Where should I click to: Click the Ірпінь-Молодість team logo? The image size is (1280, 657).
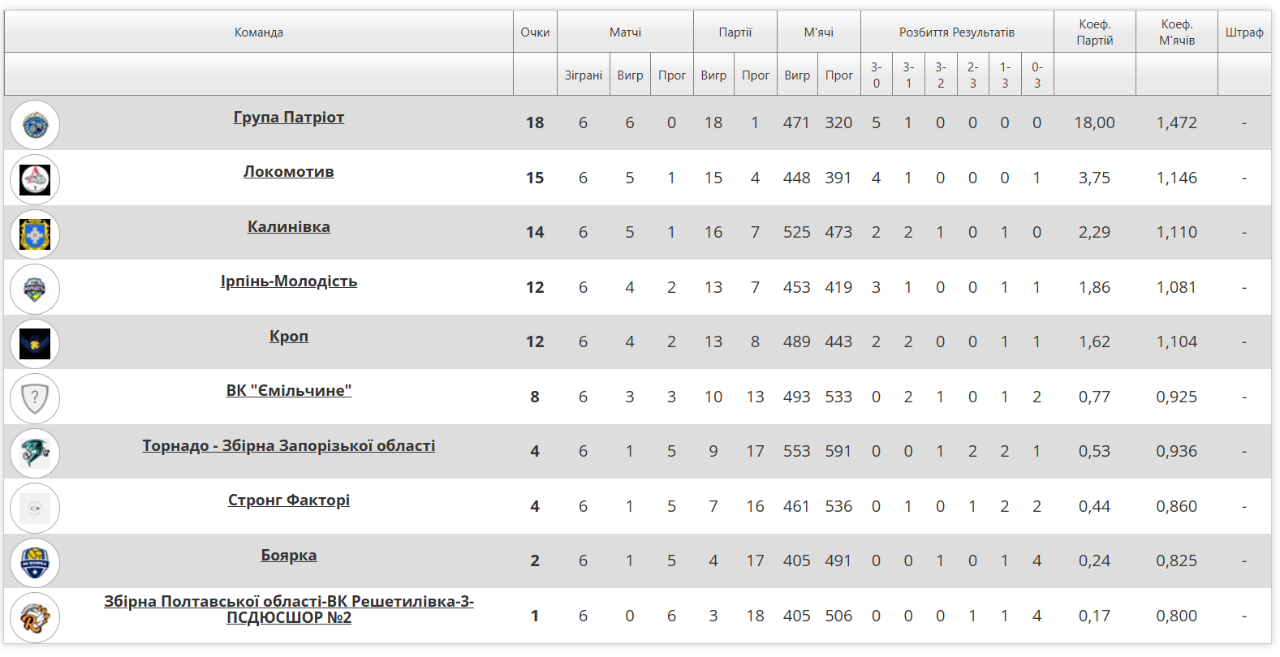[x=35, y=289]
